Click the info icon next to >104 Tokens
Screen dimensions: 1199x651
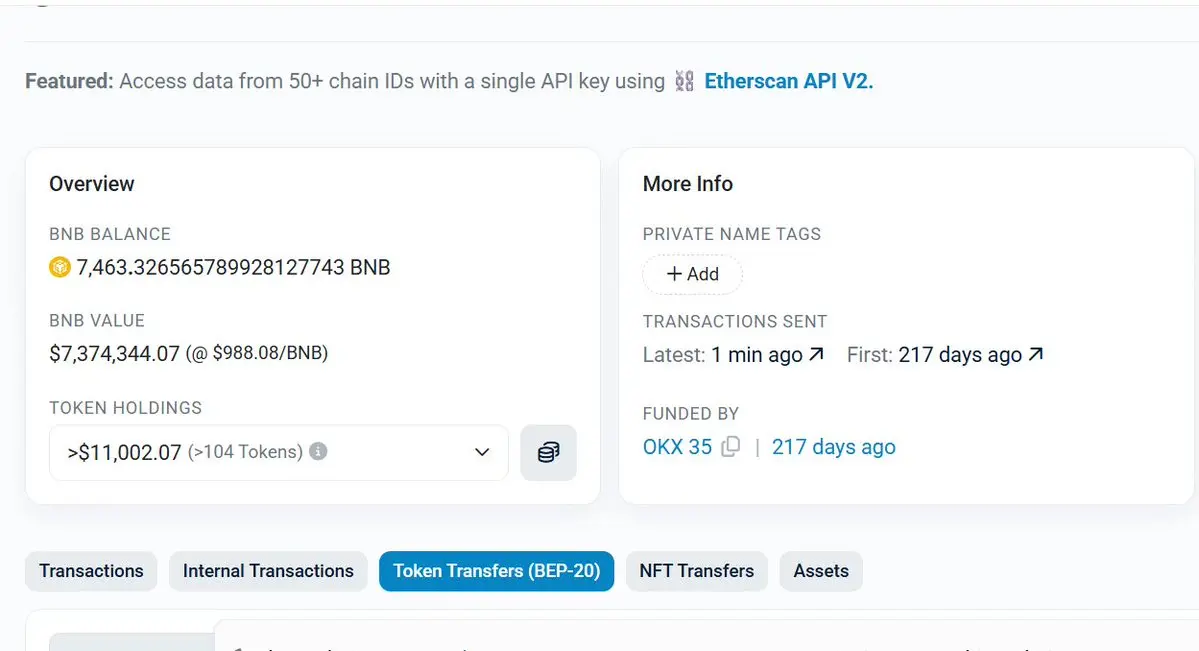pos(318,451)
